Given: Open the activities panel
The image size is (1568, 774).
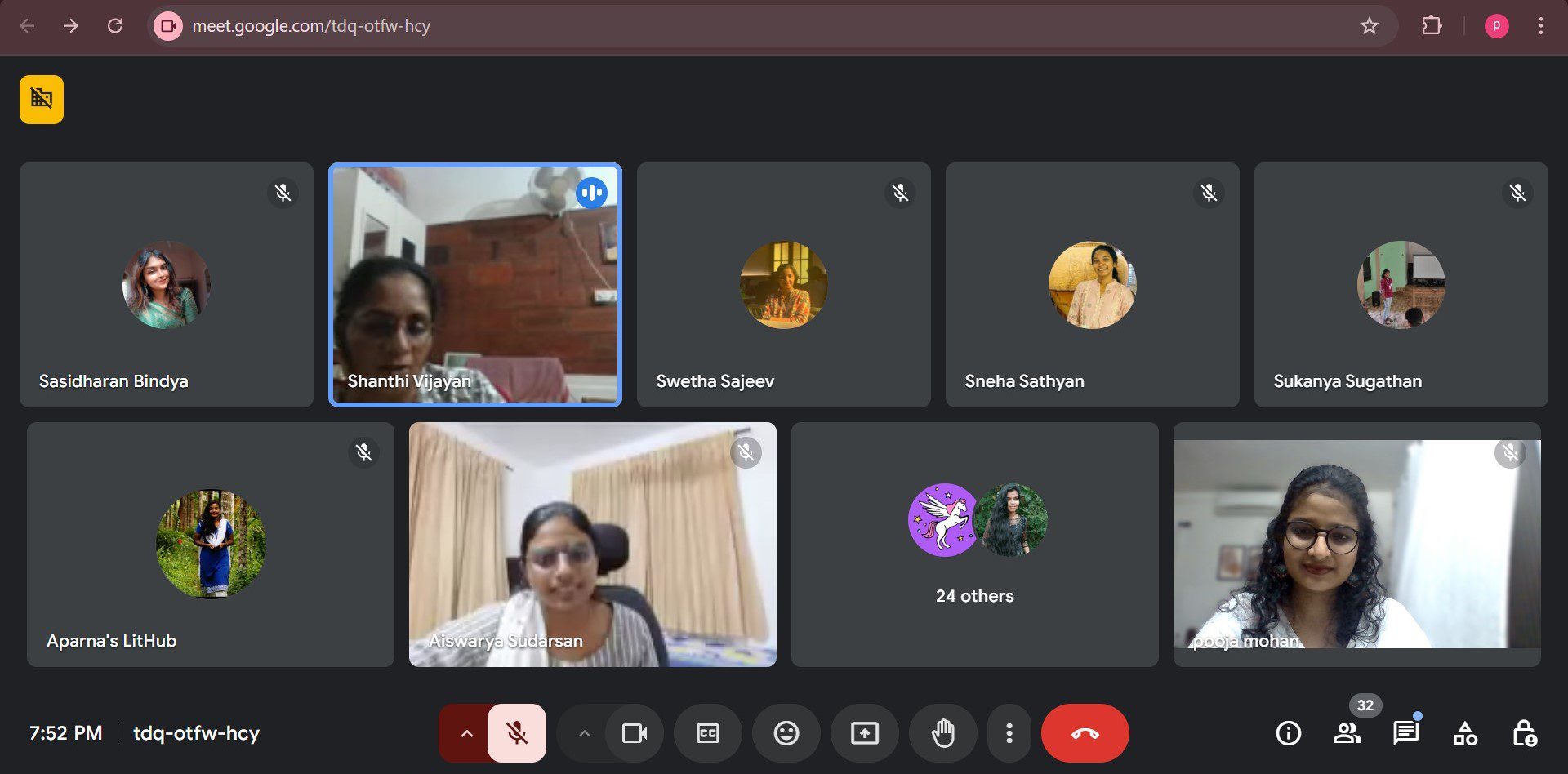Looking at the screenshot, I should click(x=1464, y=733).
